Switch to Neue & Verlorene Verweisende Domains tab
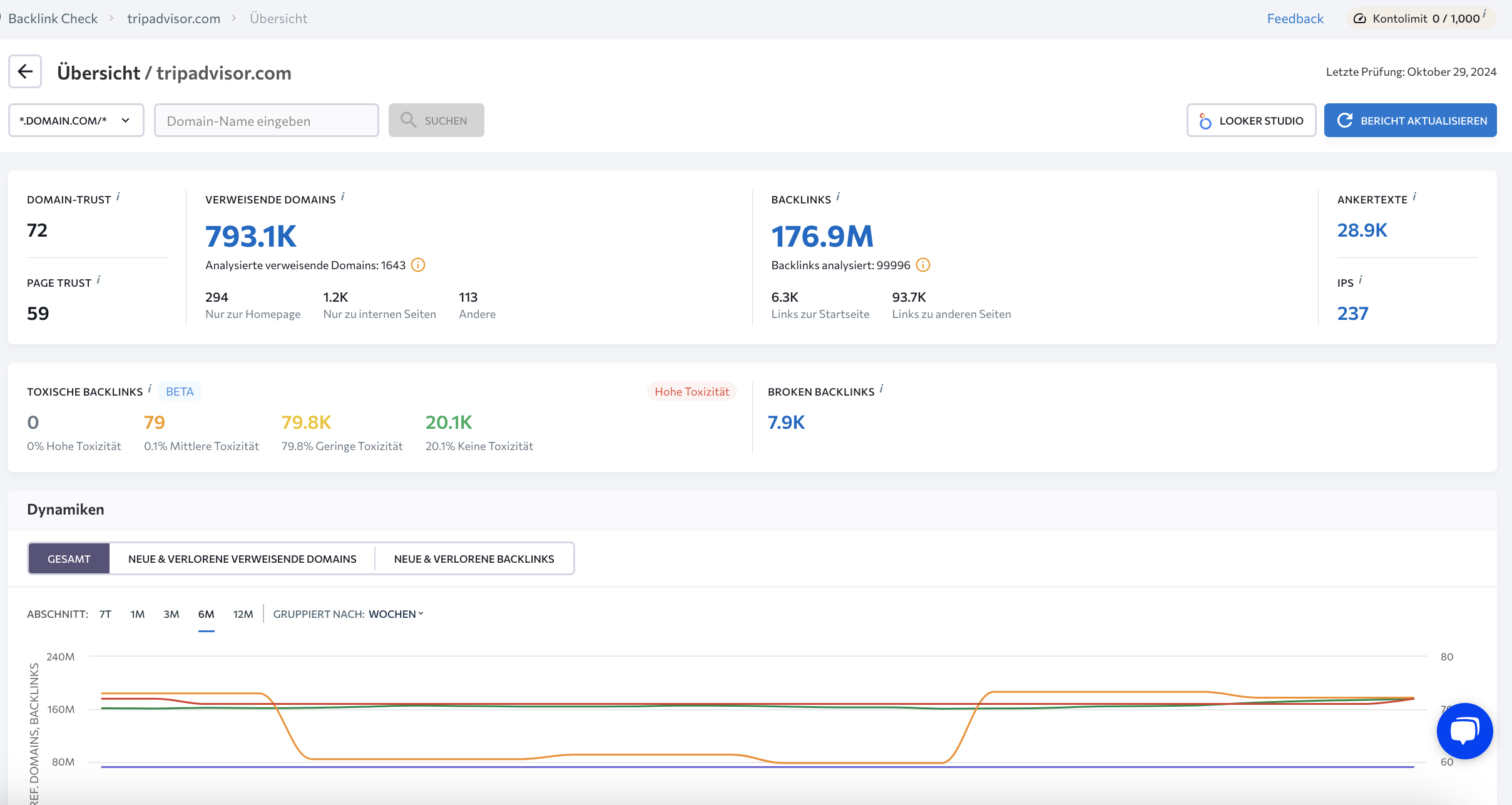Viewport: 1512px width, 805px height. coord(242,558)
